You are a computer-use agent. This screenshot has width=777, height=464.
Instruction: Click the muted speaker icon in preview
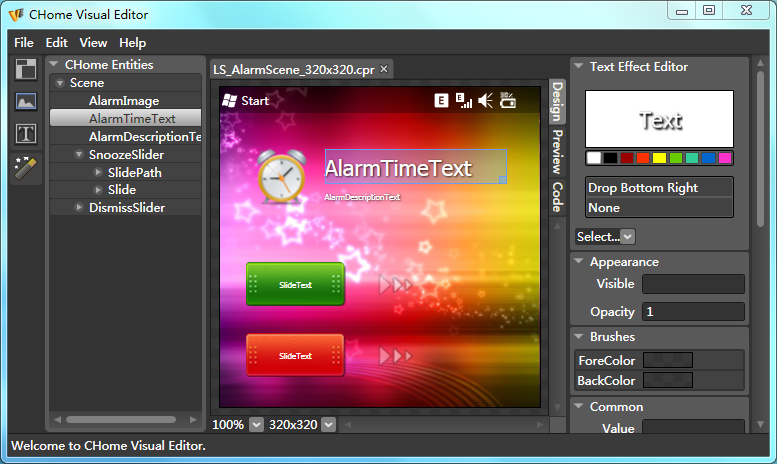pyautogui.click(x=486, y=101)
